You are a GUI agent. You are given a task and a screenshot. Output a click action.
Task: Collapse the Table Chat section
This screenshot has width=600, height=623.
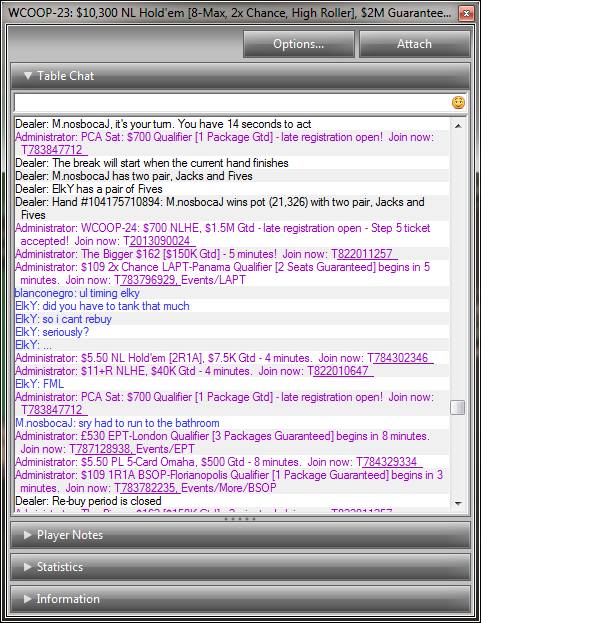point(240,76)
